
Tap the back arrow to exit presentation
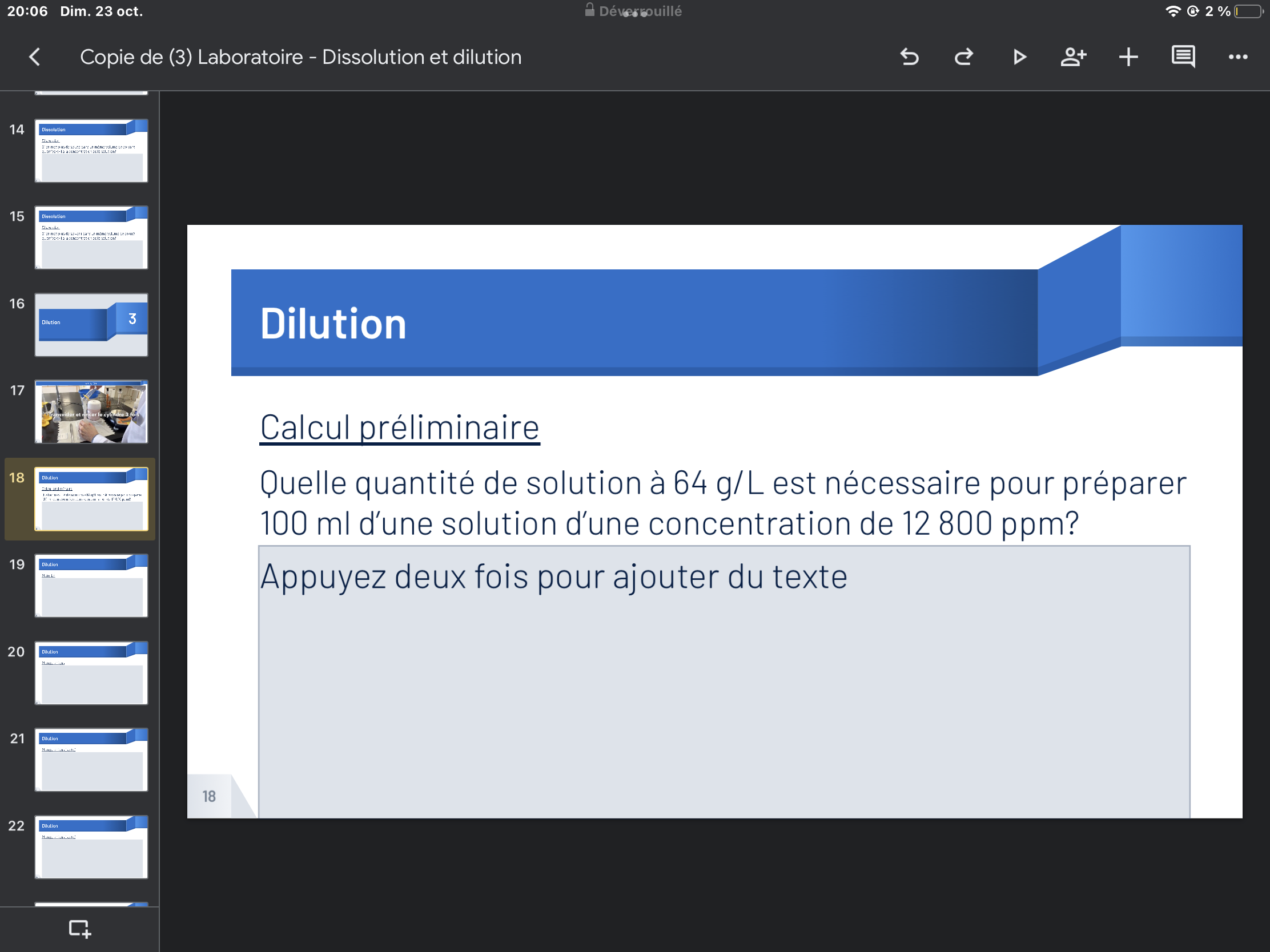[x=34, y=57]
